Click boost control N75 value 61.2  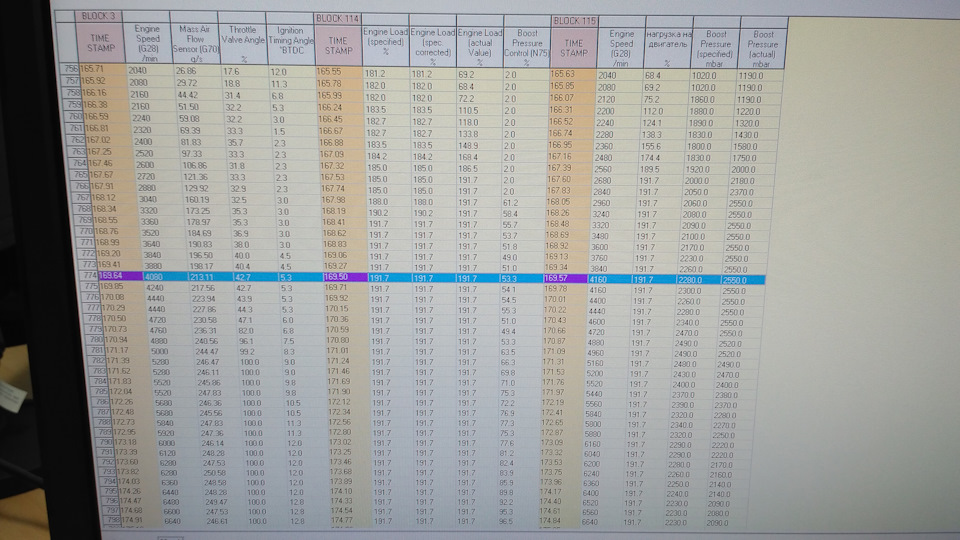pos(511,202)
